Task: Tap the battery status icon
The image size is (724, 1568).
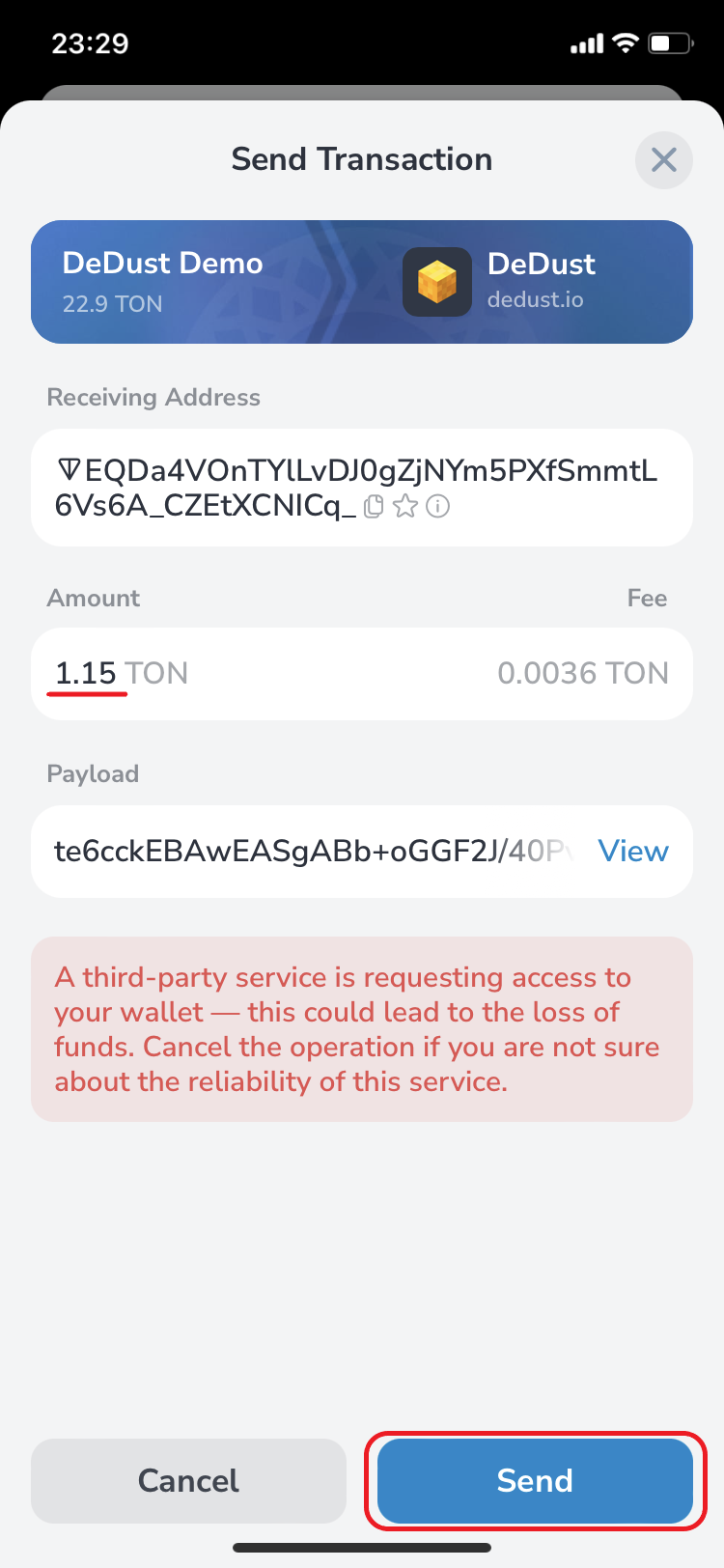Action: click(670, 42)
